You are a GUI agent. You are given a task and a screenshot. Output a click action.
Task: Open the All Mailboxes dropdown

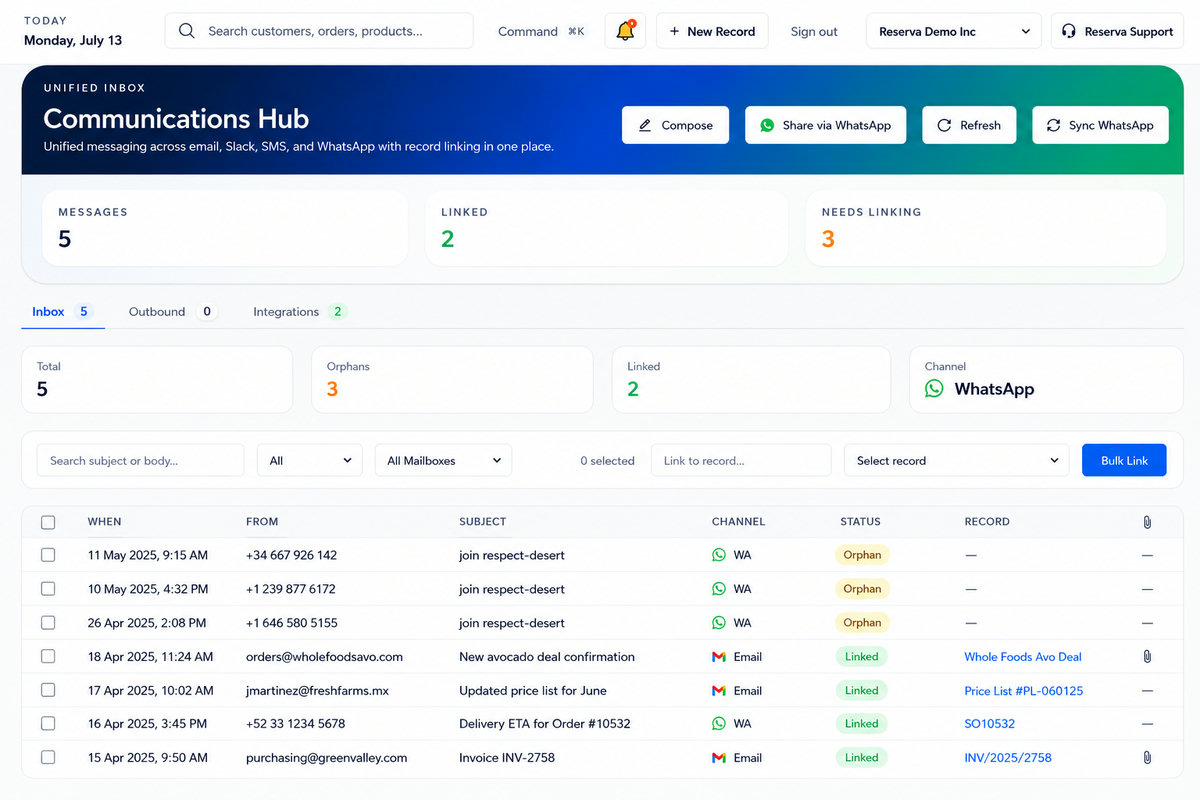pos(443,460)
